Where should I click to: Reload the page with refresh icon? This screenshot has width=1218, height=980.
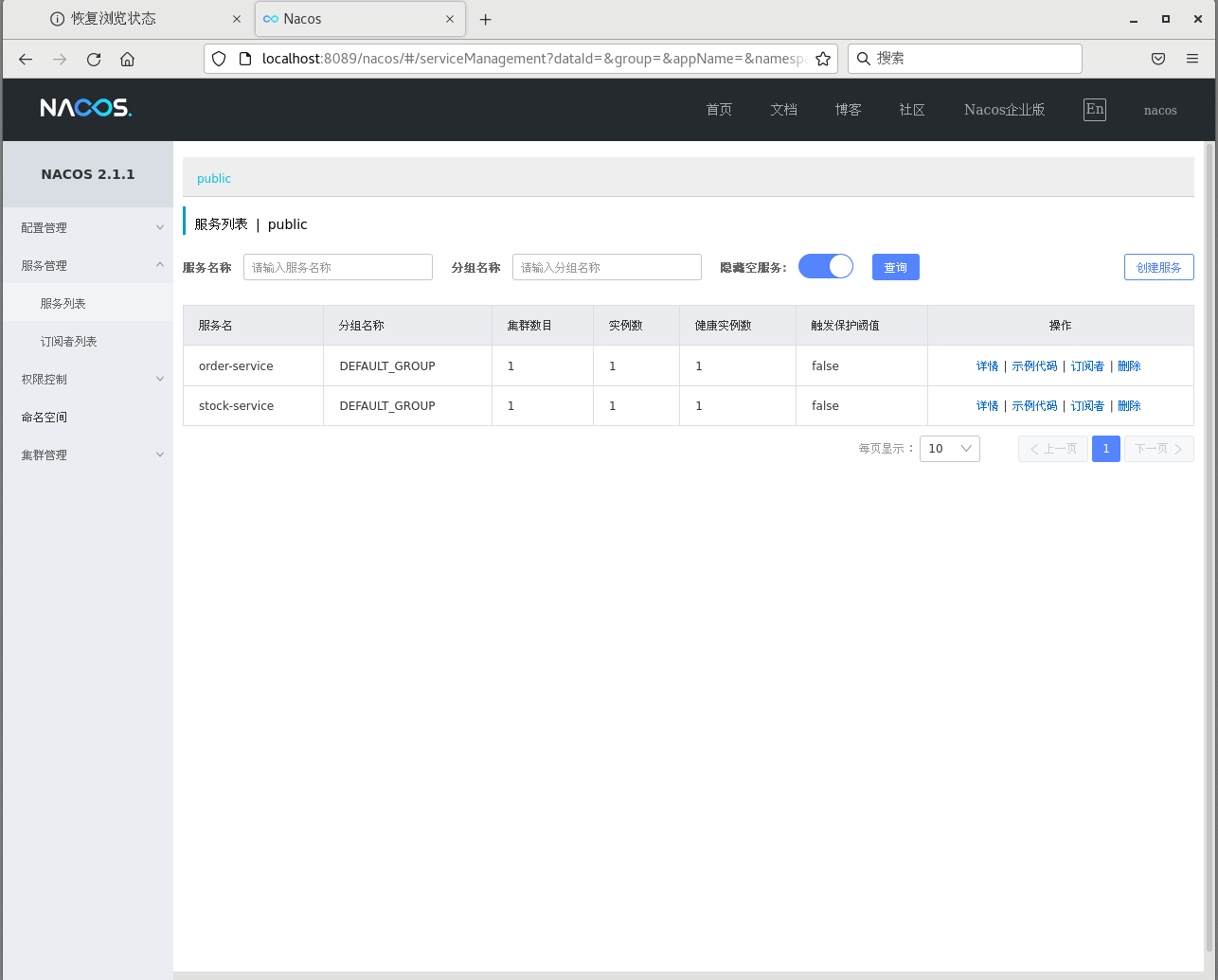pyautogui.click(x=94, y=59)
